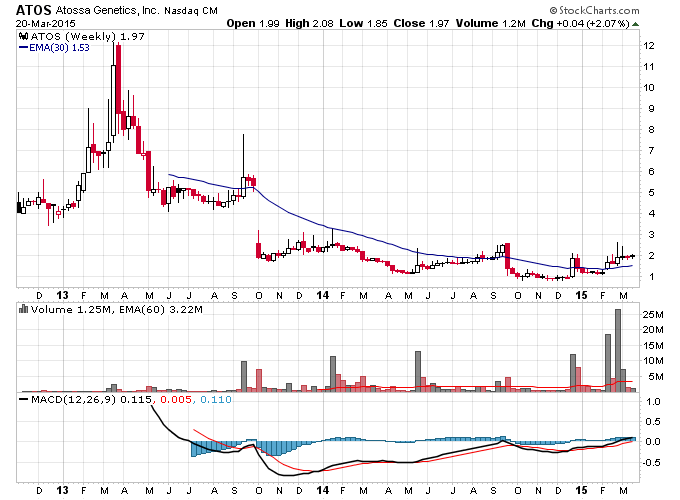The width and height of the screenshot is (680, 500).
Task: Select the Close 1.97 value
Action: (421, 23)
